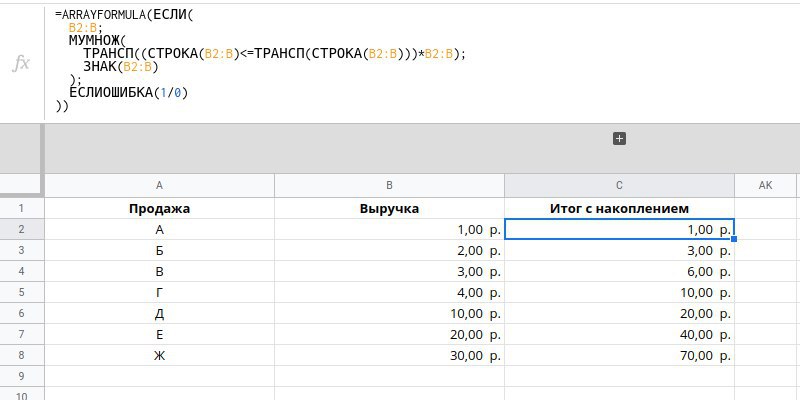This screenshot has width=800, height=400.
Task: Click cell containing 'Ж'
Action: point(159,355)
